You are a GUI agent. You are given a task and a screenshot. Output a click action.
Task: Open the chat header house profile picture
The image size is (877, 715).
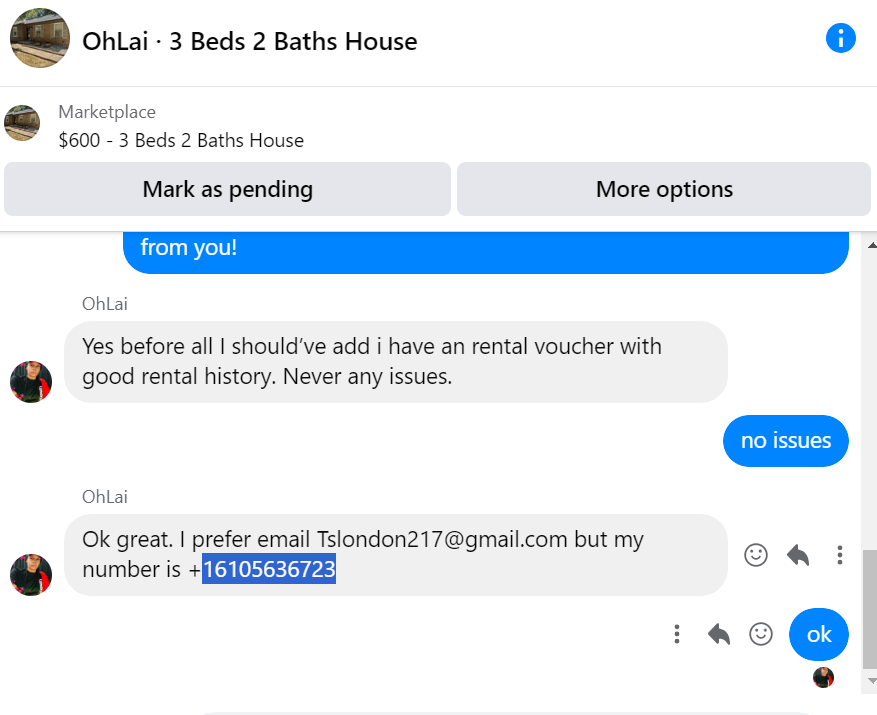click(x=40, y=38)
